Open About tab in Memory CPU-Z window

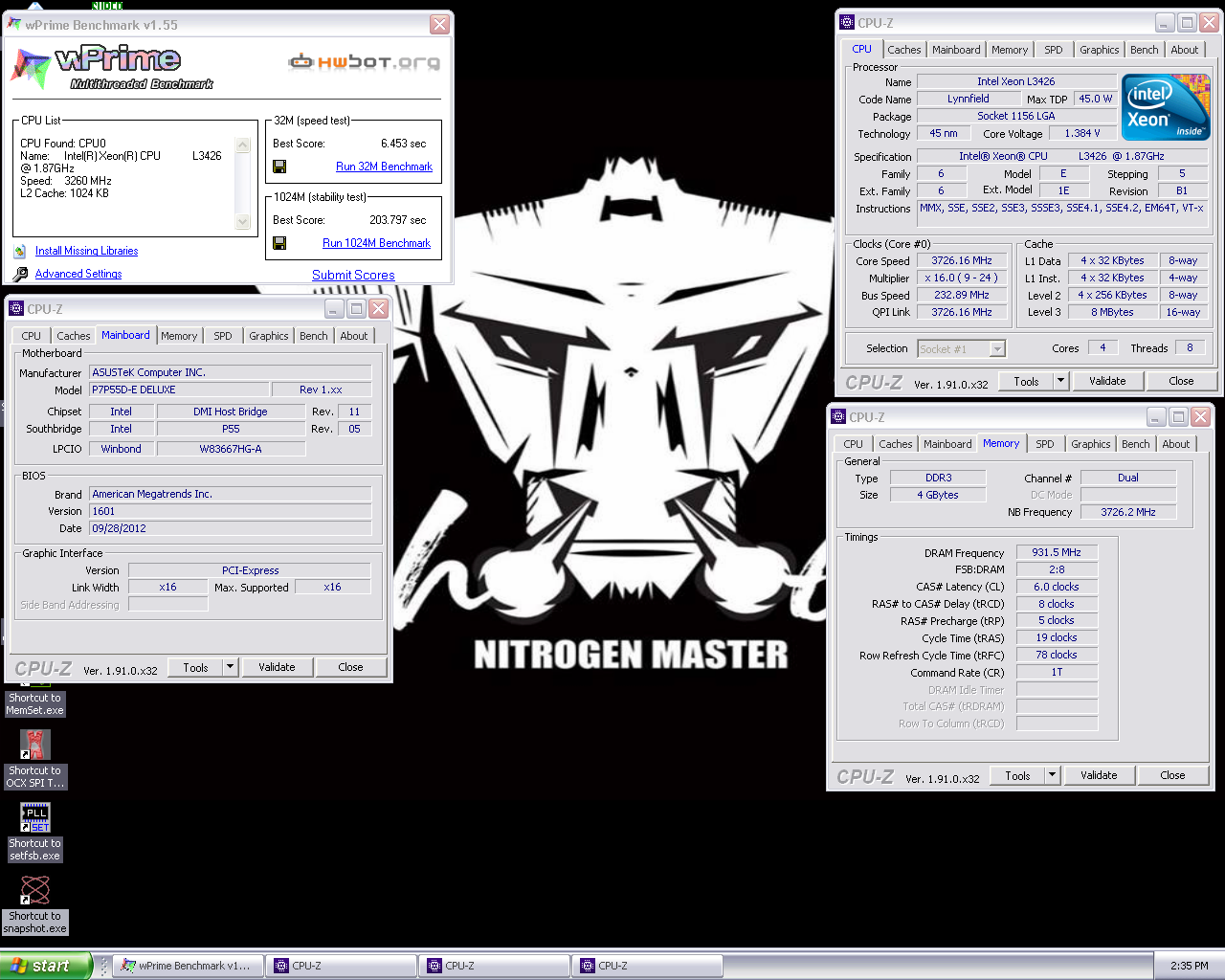click(x=1176, y=444)
